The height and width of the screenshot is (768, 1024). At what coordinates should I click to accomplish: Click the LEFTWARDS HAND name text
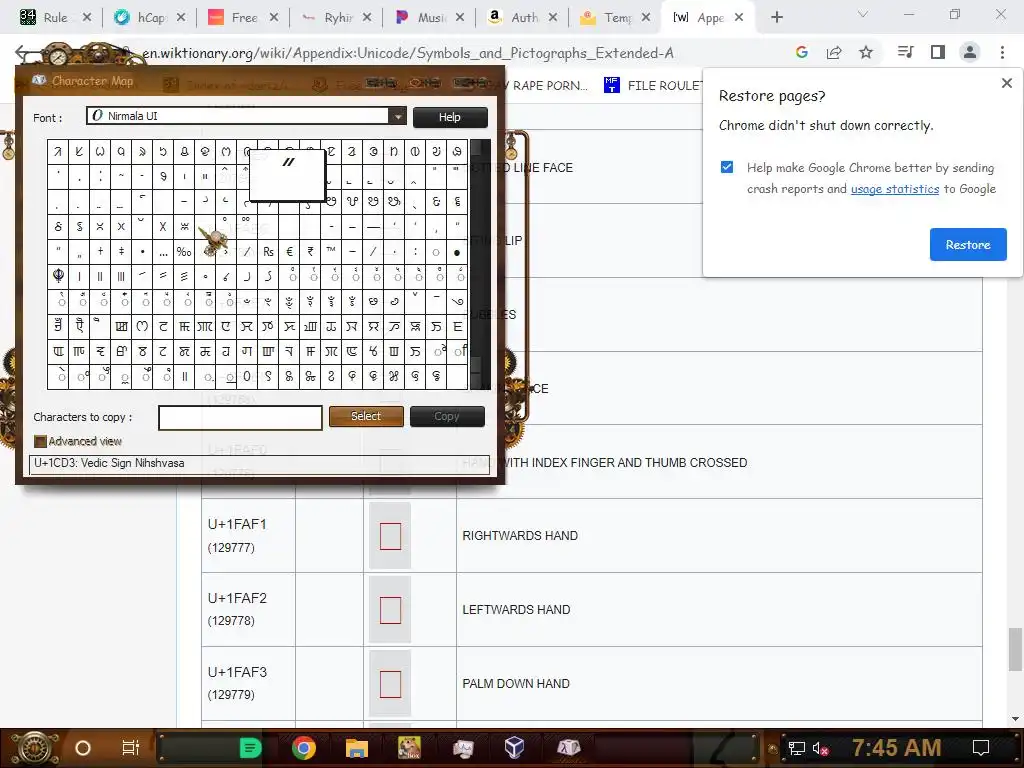(x=516, y=609)
